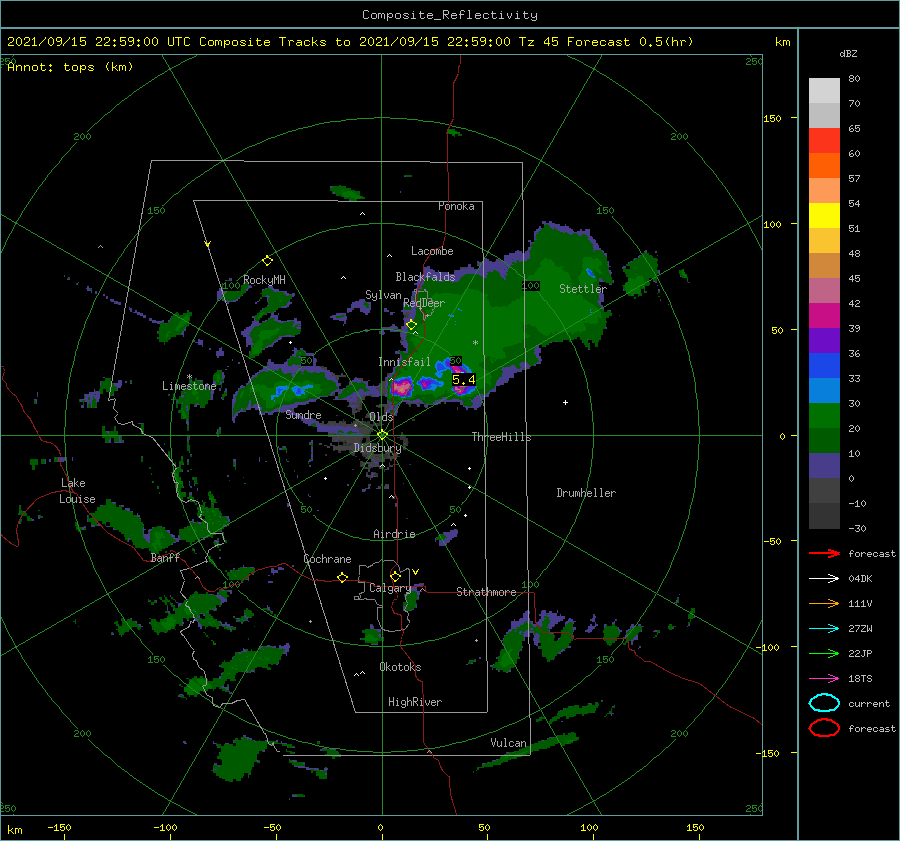900x841 pixels.
Task: Select the yellow 51-54 dBZ swatch
Action: (824, 215)
